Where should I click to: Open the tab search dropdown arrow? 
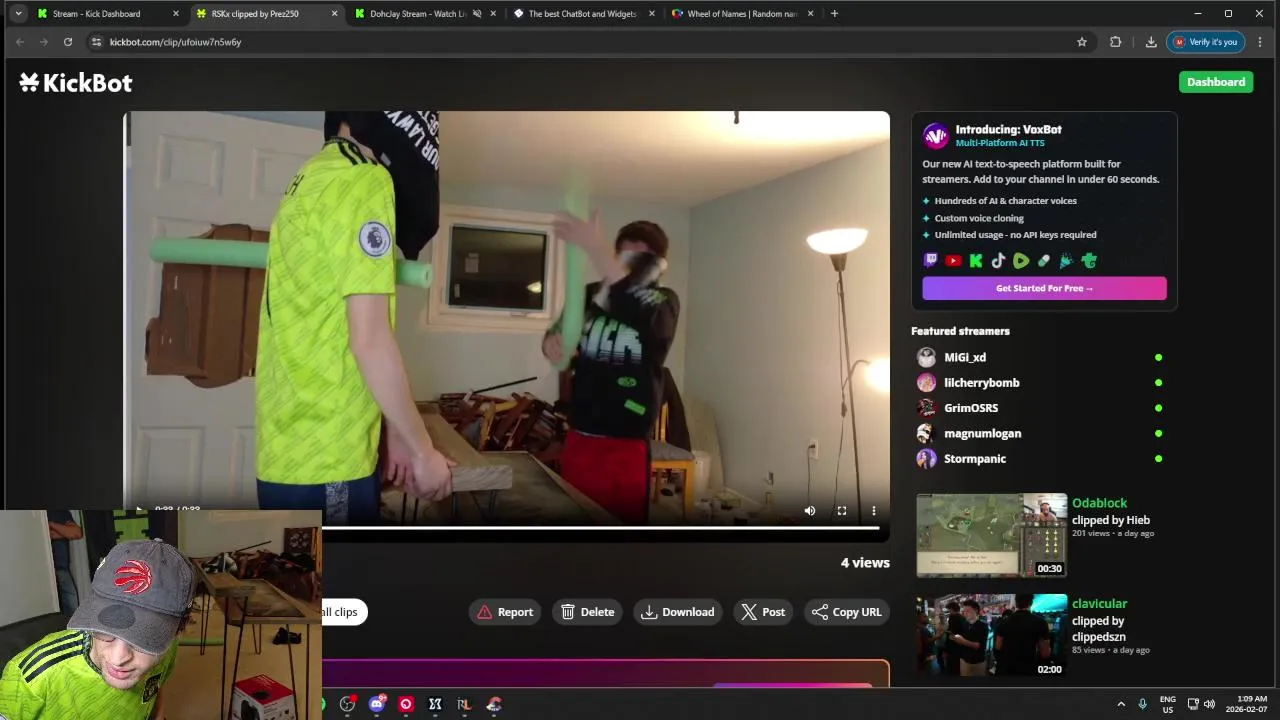(18, 14)
